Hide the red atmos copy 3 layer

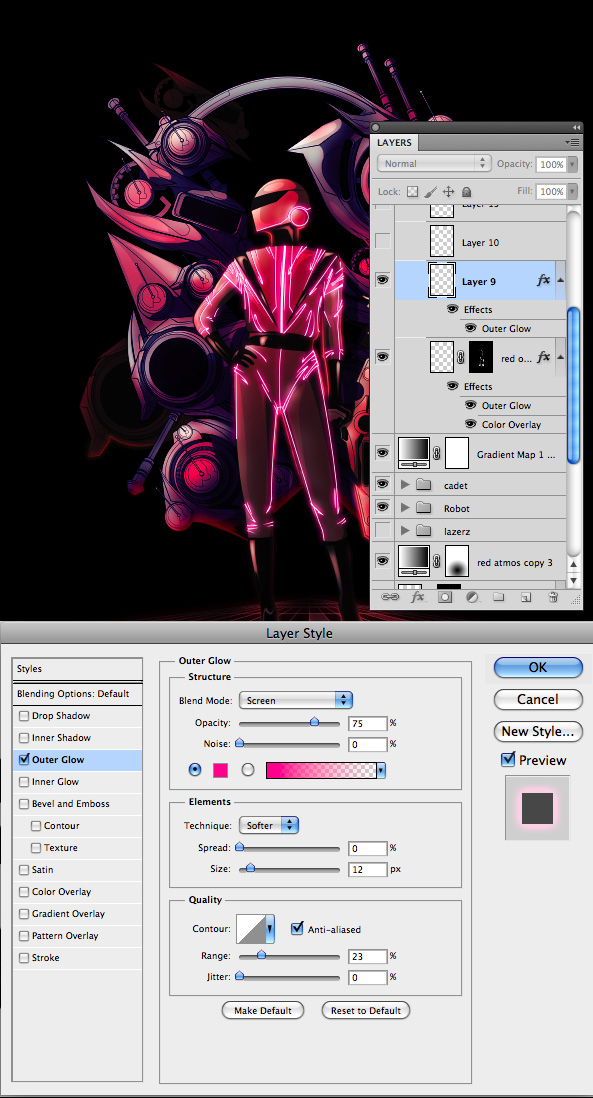pyautogui.click(x=383, y=561)
